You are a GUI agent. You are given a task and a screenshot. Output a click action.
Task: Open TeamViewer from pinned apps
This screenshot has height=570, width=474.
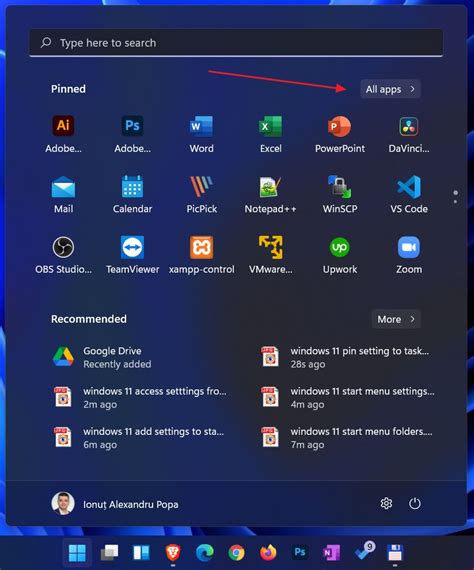132,254
